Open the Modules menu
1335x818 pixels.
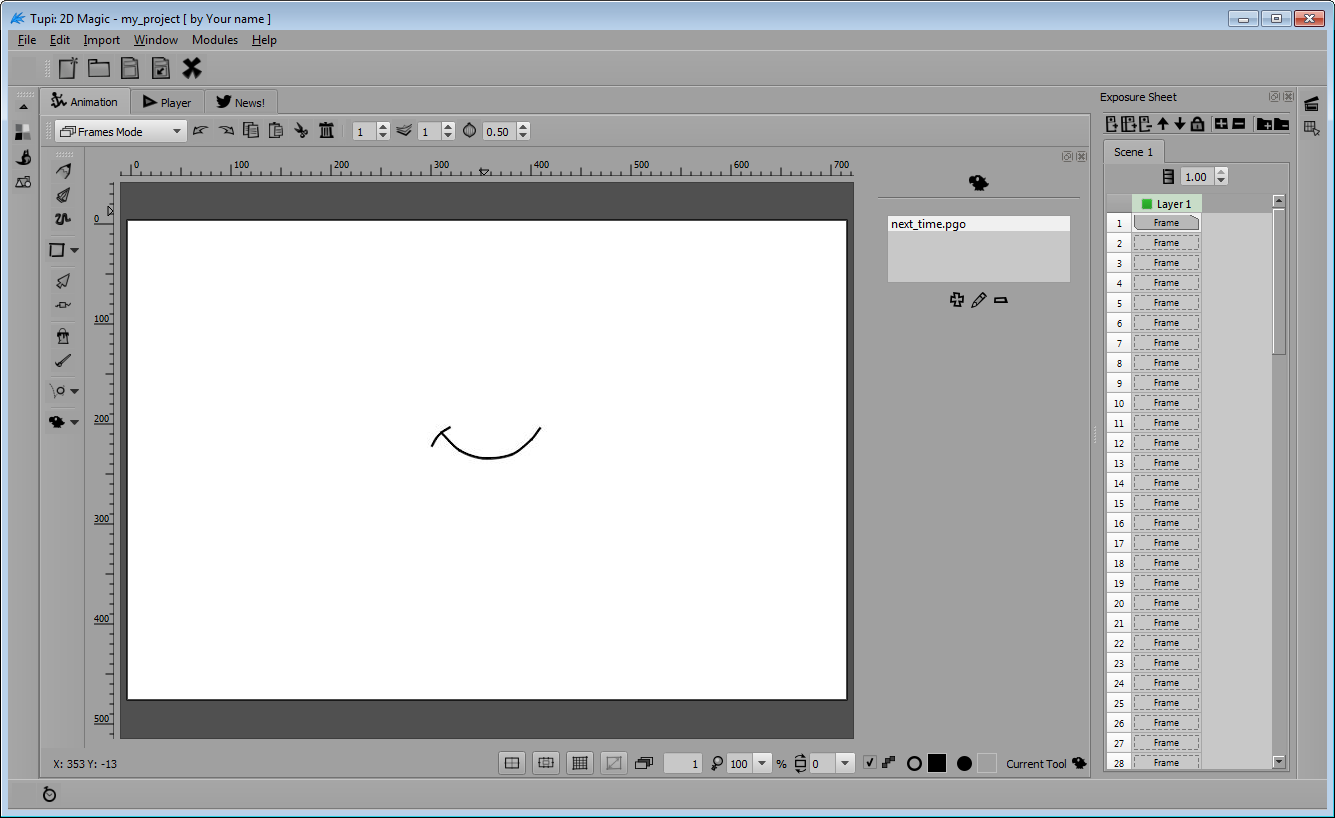[215, 40]
